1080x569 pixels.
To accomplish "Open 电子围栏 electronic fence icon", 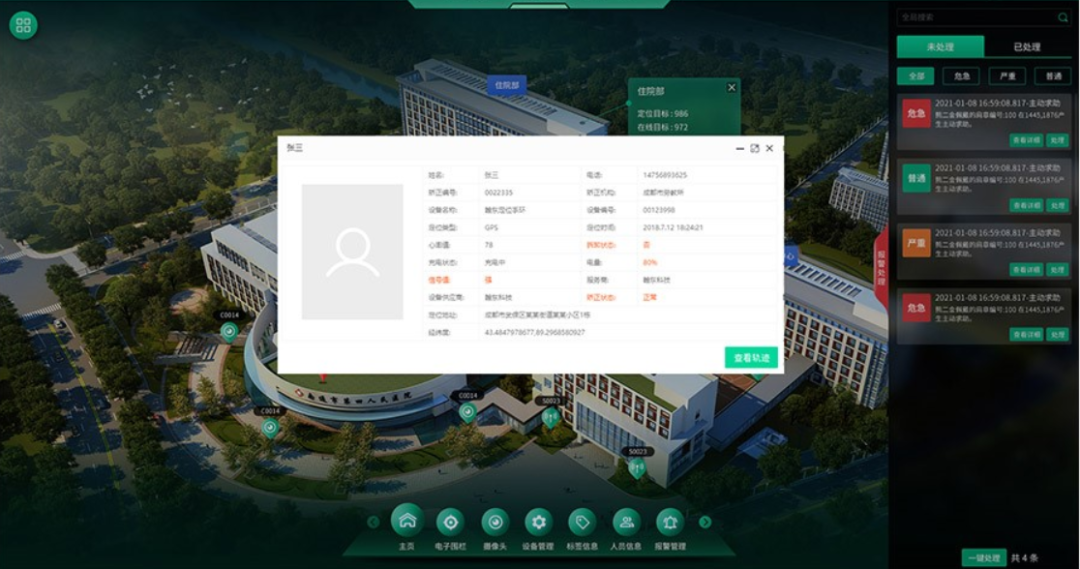I will [x=450, y=523].
